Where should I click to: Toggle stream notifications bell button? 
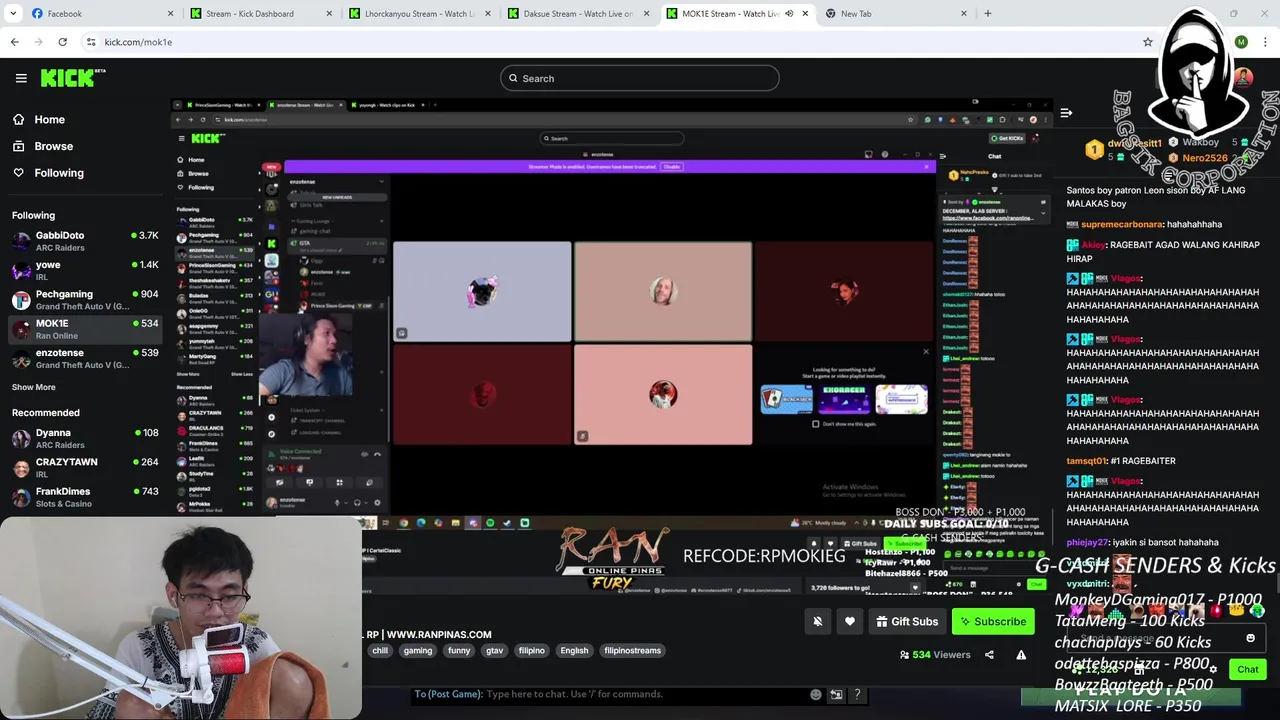coord(817,621)
